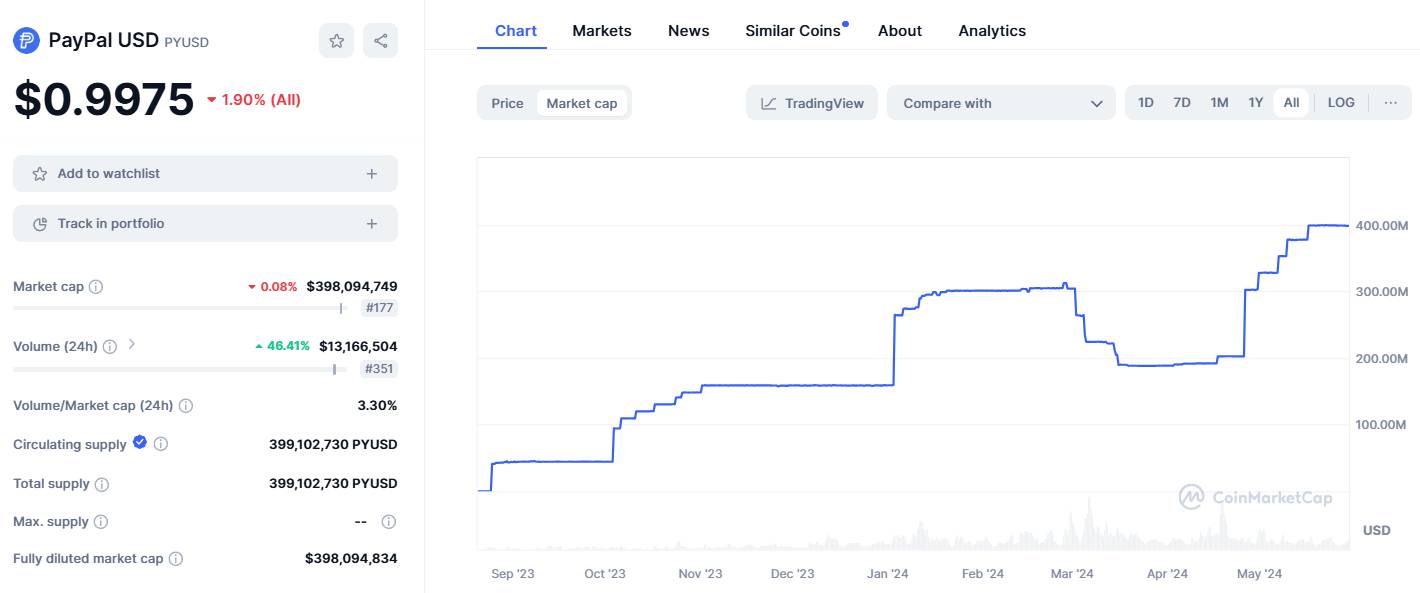Click the verified circulating supply badge
Viewport: 1420px width, 593px height.
(140, 442)
